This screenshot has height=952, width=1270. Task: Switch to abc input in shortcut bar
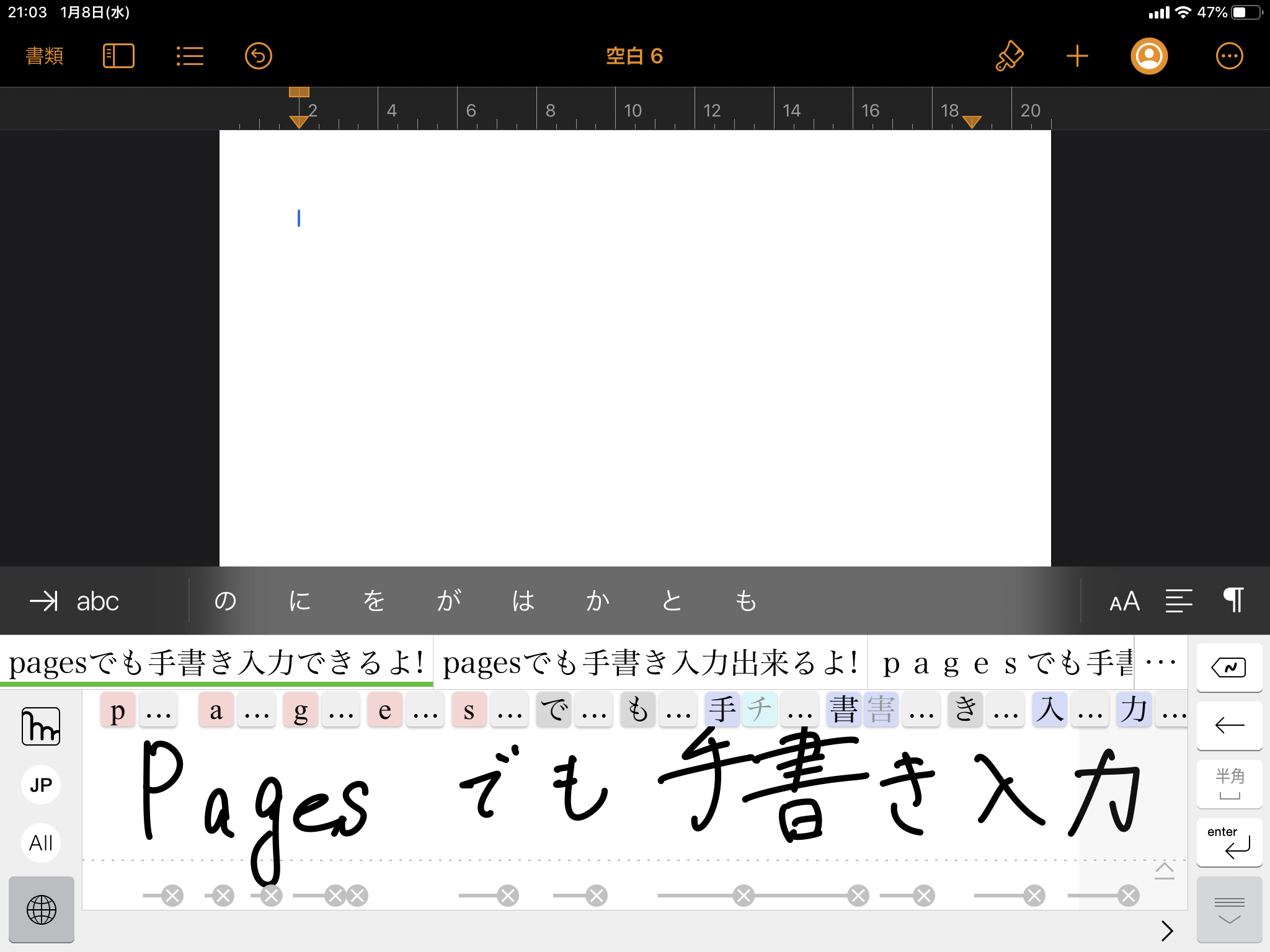(x=97, y=601)
